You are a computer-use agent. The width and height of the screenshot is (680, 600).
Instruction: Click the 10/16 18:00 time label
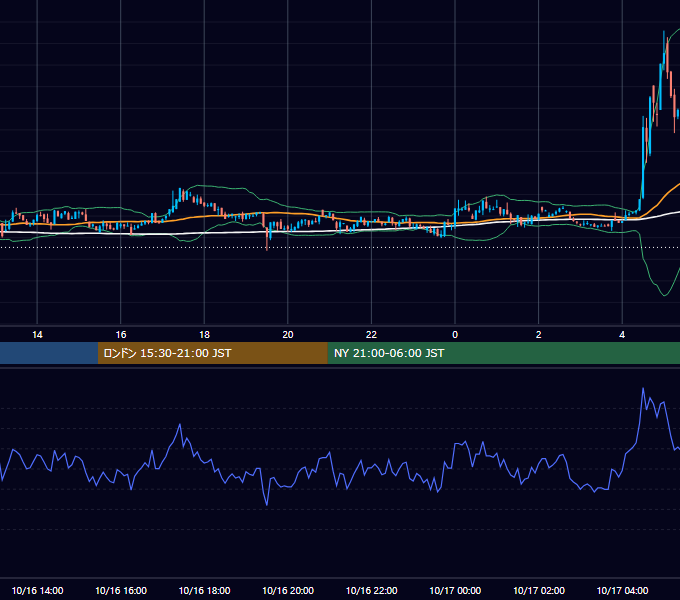pyautogui.click(x=204, y=590)
